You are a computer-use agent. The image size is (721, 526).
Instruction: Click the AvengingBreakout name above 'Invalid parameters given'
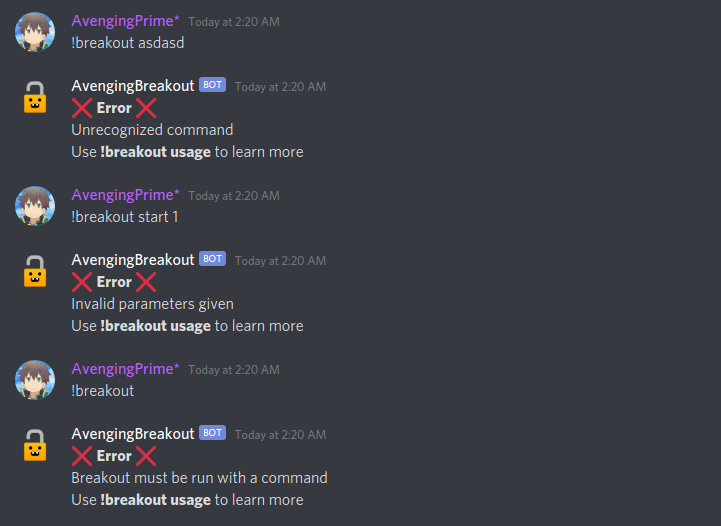coord(133,260)
